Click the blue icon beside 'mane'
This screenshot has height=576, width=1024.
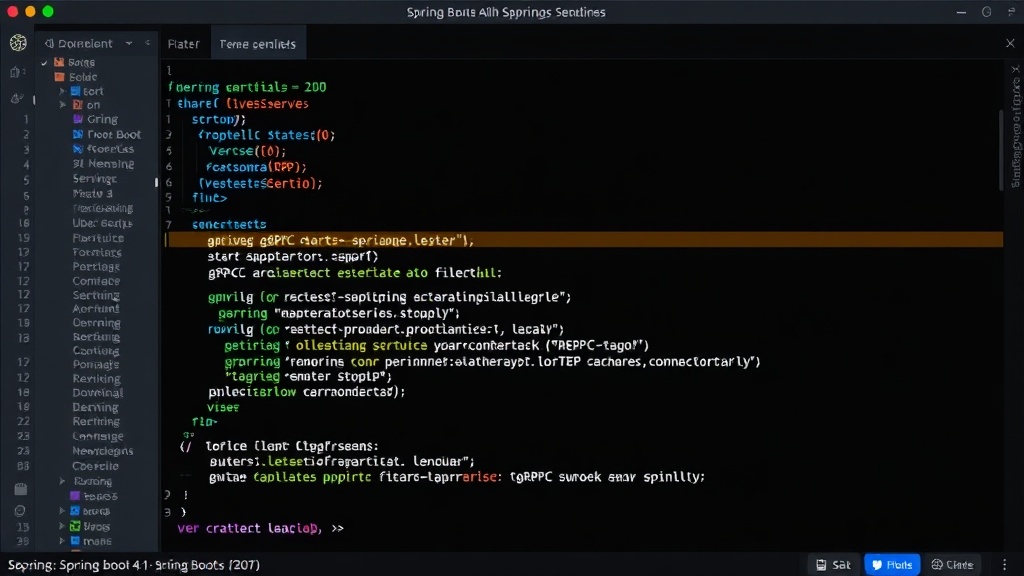pyautogui.click(x=75, y=541)
